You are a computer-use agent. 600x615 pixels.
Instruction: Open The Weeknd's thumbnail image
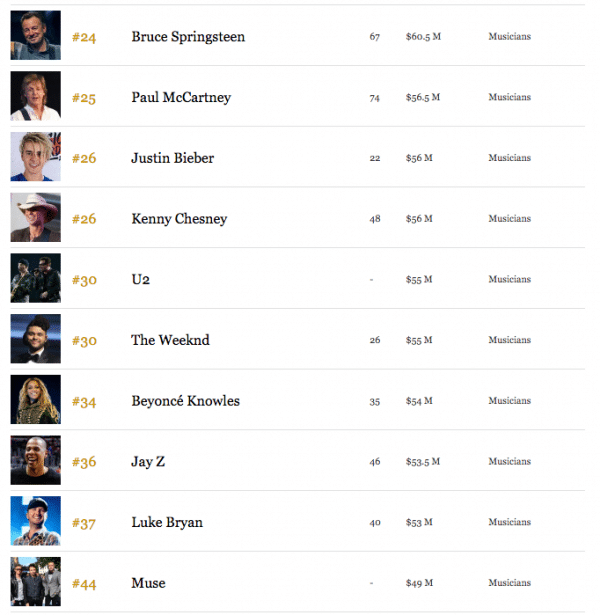click(36, 338)
